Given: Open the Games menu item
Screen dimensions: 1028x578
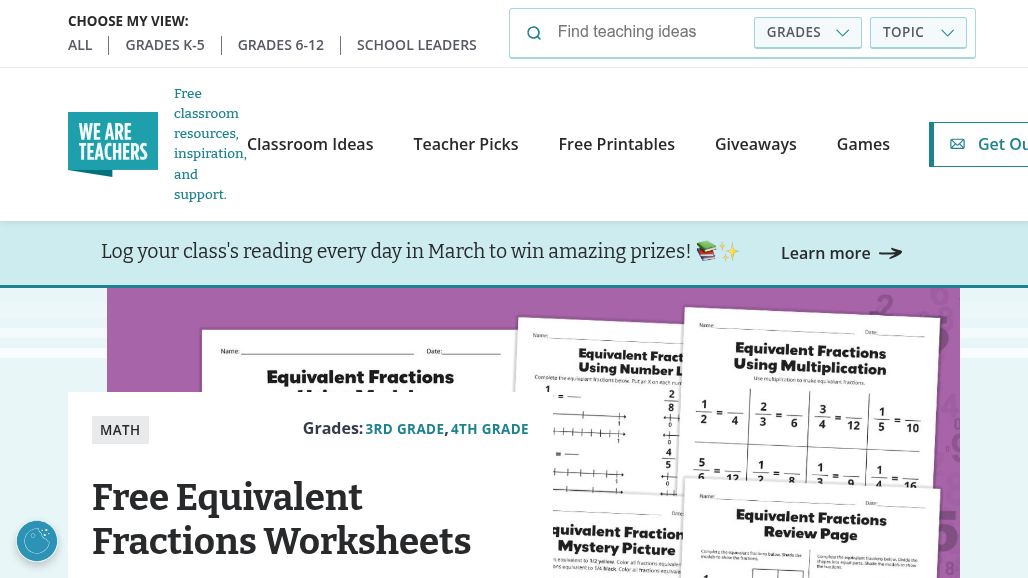Looking at the screenshot, I should pos(863,144).
